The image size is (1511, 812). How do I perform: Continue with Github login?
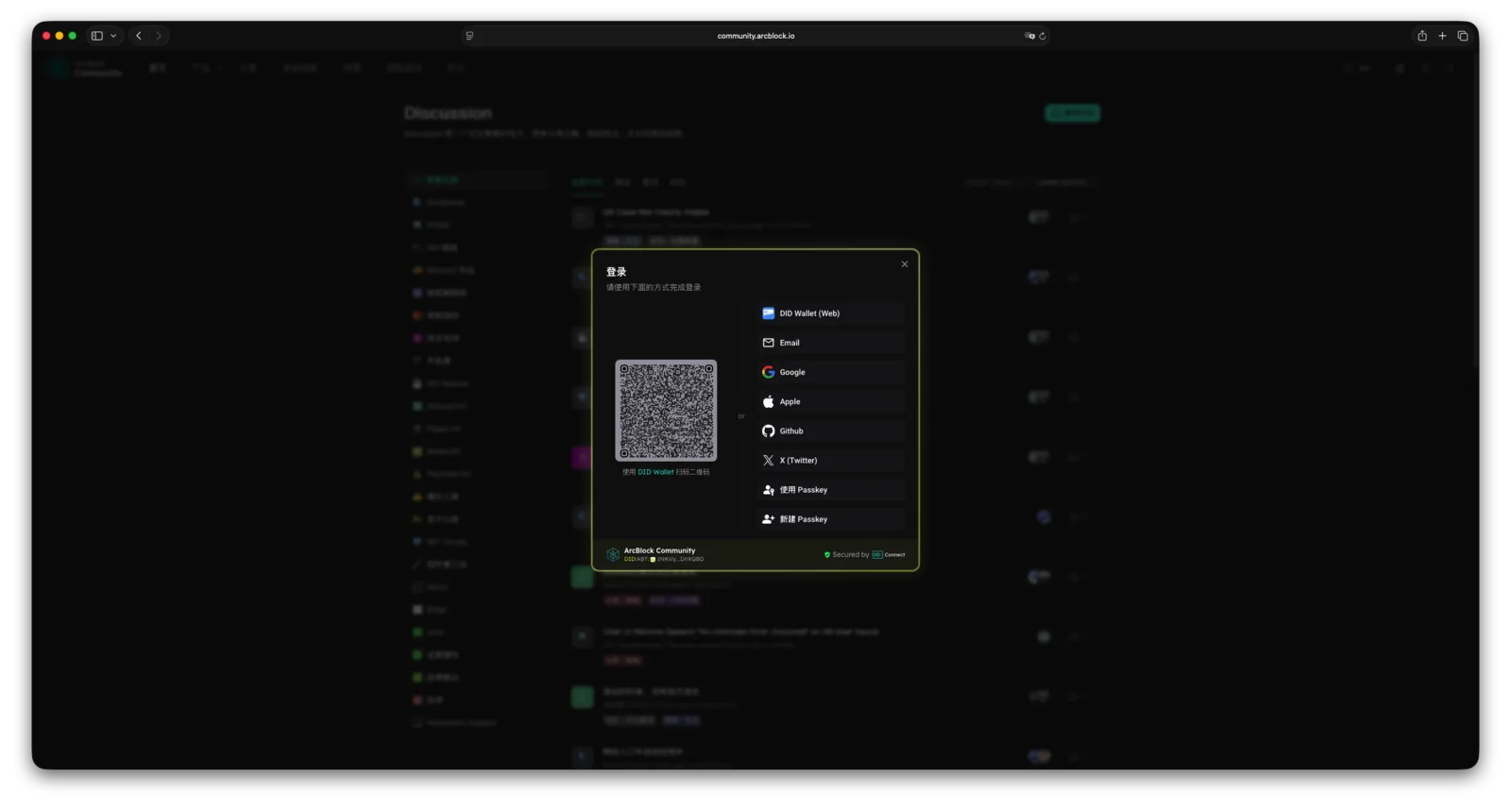pos(831,431)
